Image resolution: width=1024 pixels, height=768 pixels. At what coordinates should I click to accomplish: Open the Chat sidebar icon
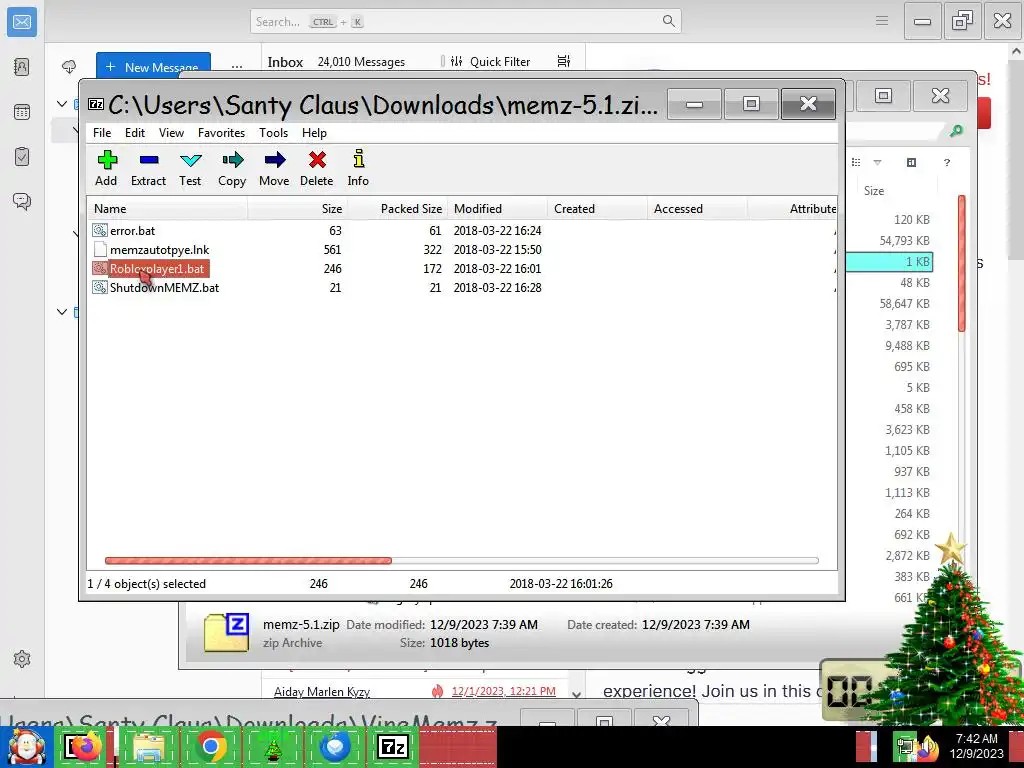point(22,201)
